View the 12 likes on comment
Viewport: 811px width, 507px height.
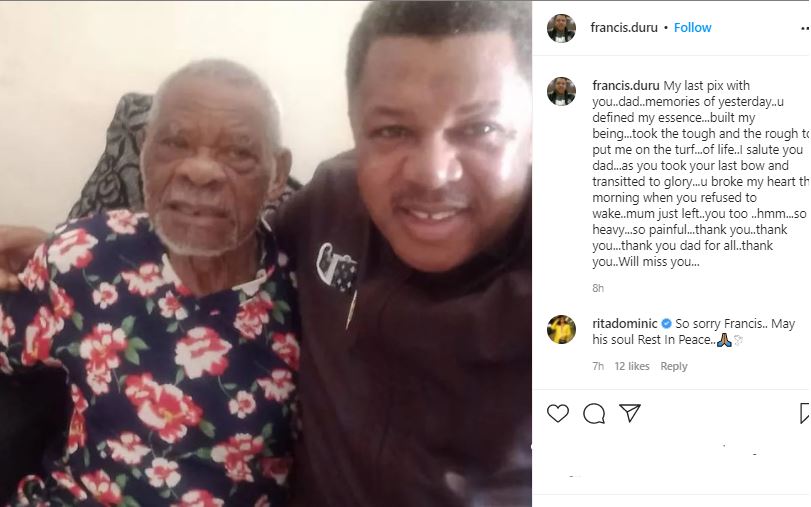tap(632, 366)
